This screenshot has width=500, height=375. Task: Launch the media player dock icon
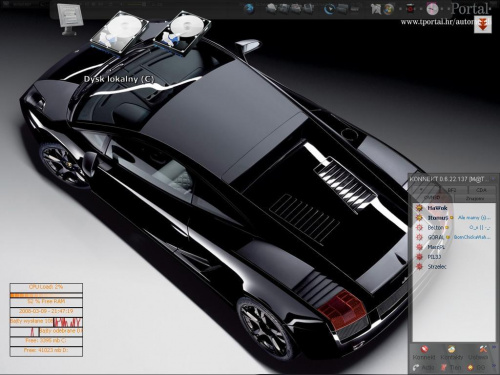point(329,9)
